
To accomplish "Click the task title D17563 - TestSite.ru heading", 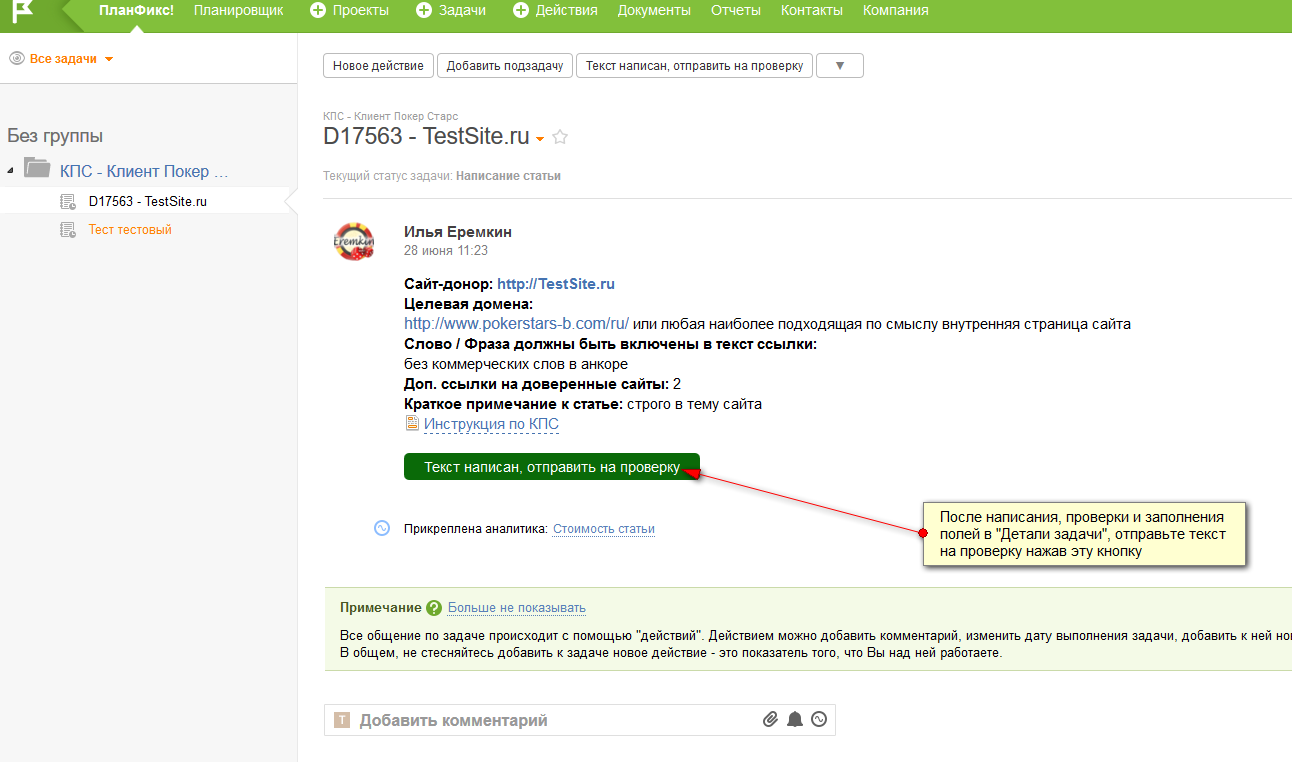I will pos(426,137).
